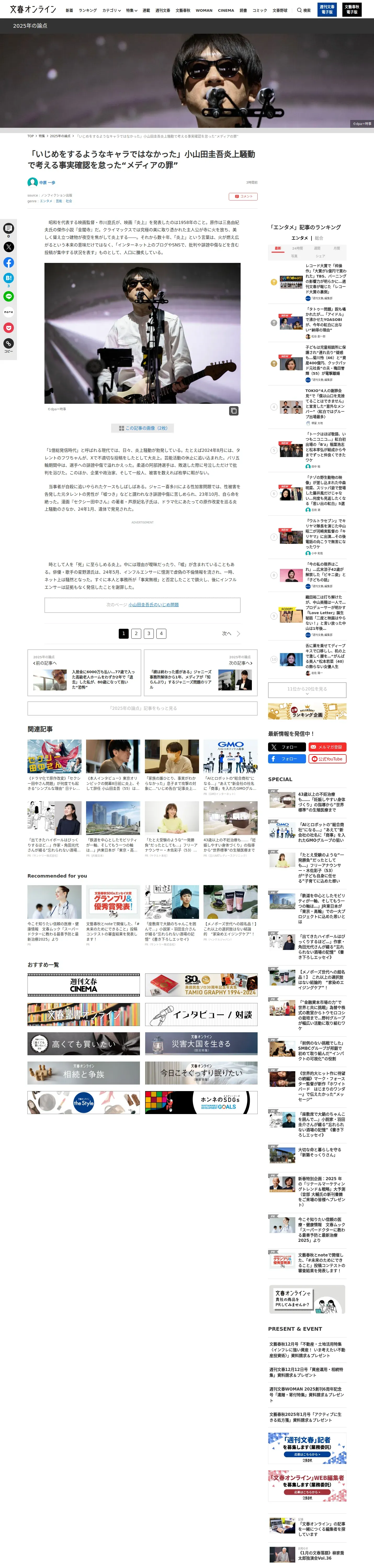
Task: Go to page 2 of article
Action: [x=136, y=634]
